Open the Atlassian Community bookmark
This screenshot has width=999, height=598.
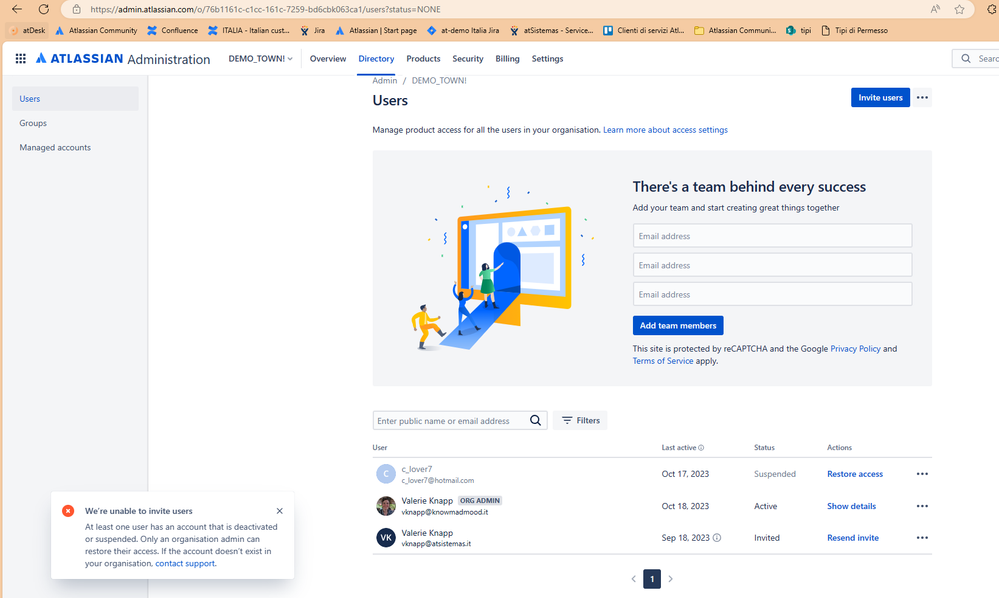[x=96, y=31]
